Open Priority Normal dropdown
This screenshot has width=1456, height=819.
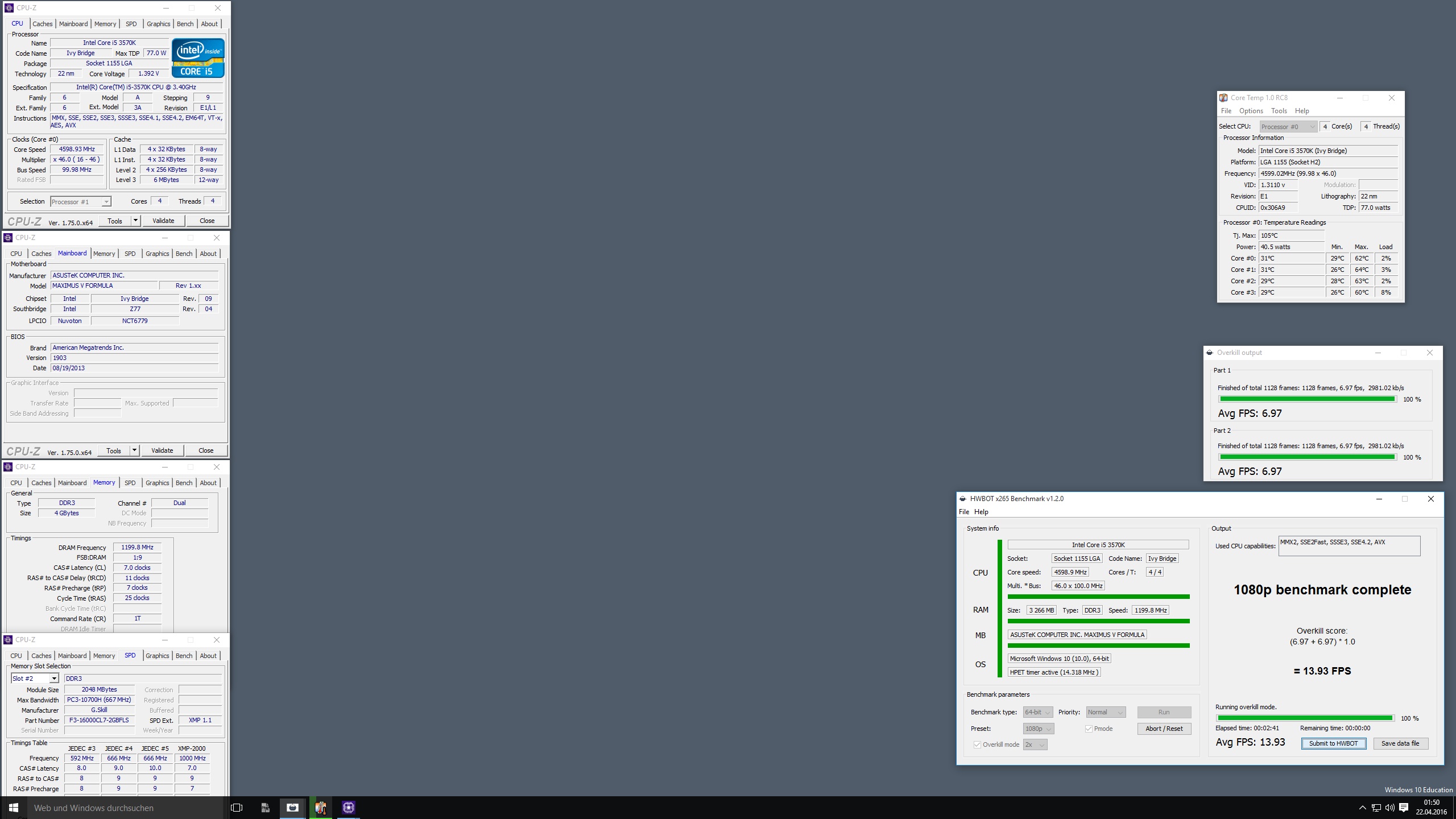(x=1106, y=712)
